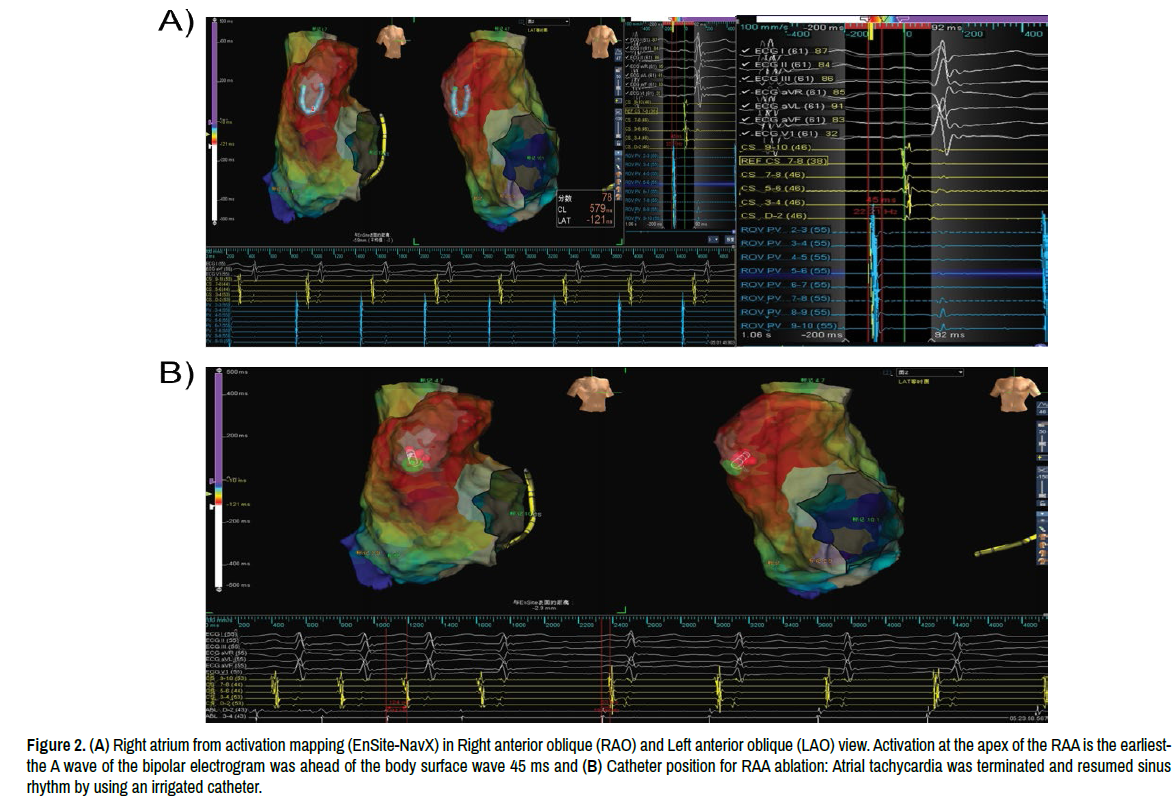Click the button right of the small dropdown in panel A
1176x799 pixels.
728,239
